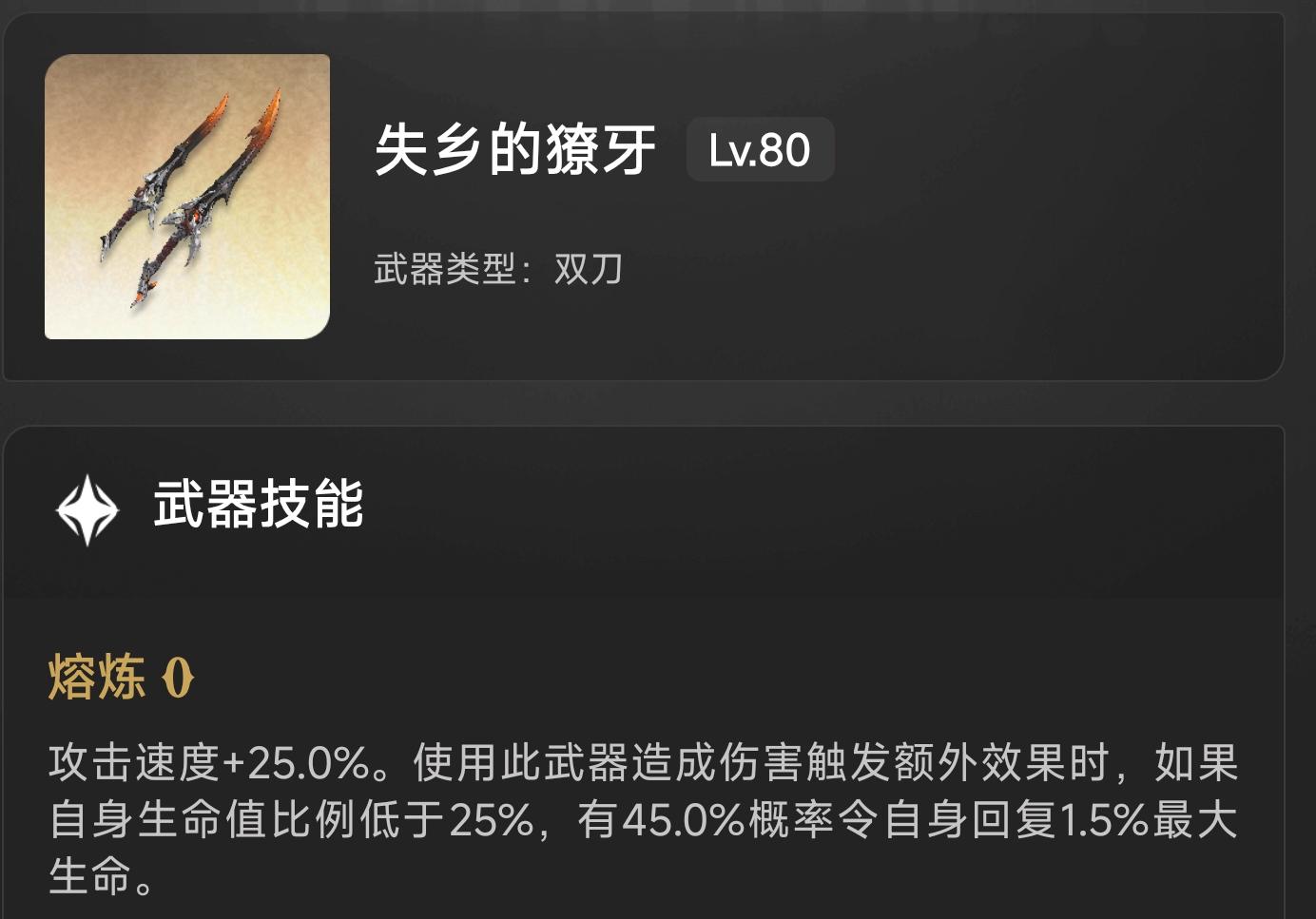
Task: Select the 双刀 weapon type value
Action: [x=589, y=269]
